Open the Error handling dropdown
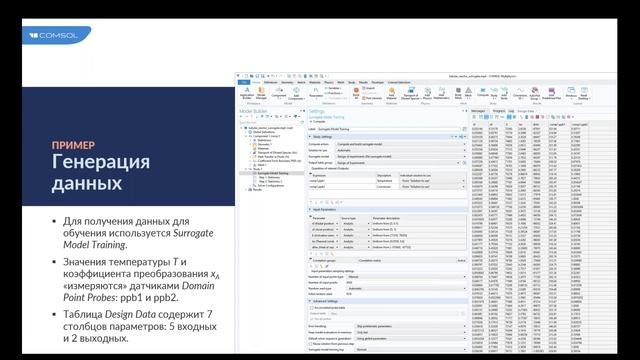The image size is (640, 360). coord(410,326)
